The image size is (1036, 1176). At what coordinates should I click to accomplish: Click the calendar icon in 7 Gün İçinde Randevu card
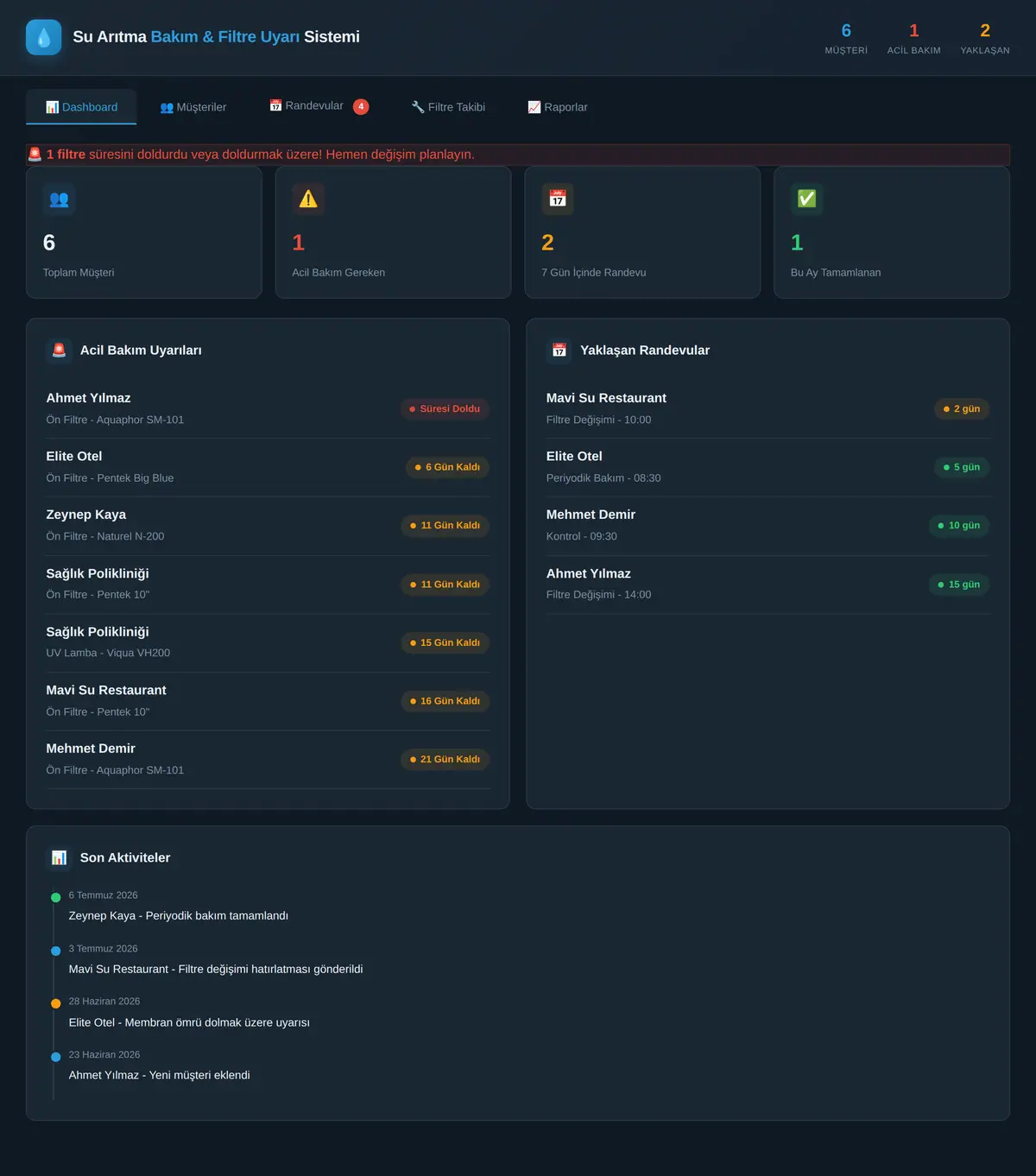pos(558,199)
